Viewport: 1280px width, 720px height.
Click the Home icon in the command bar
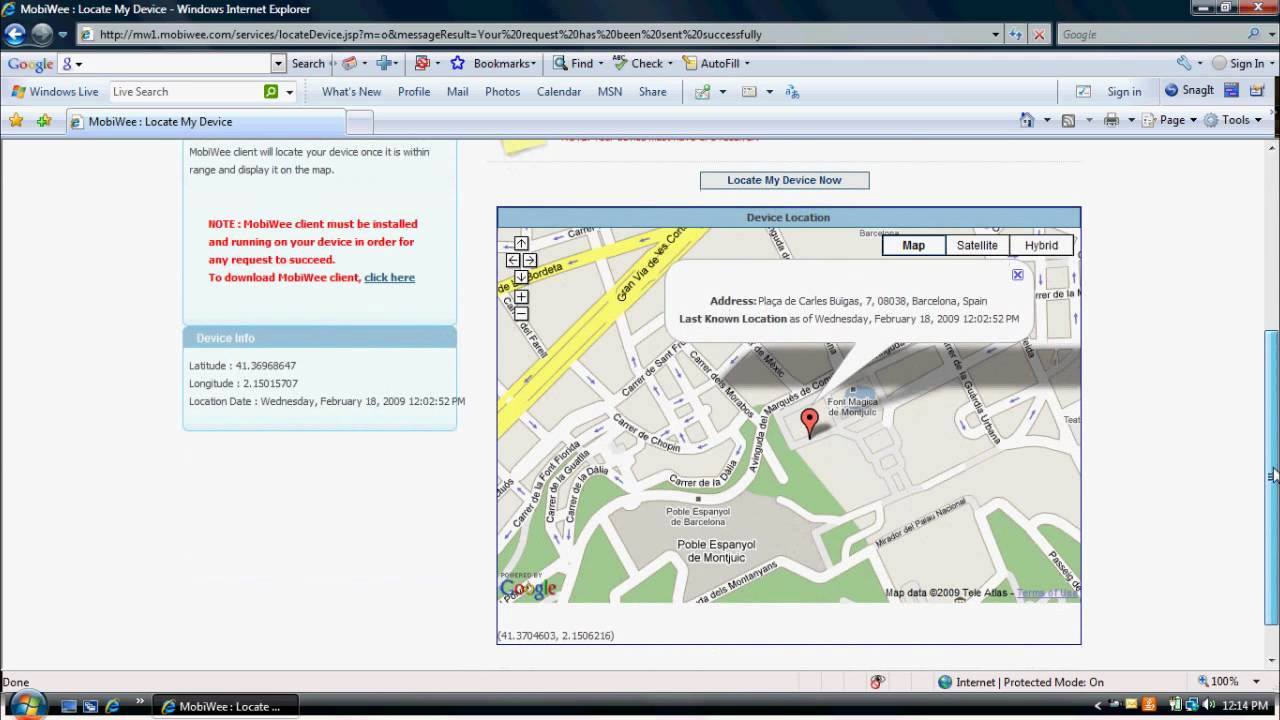click(x=1026, y=120)
